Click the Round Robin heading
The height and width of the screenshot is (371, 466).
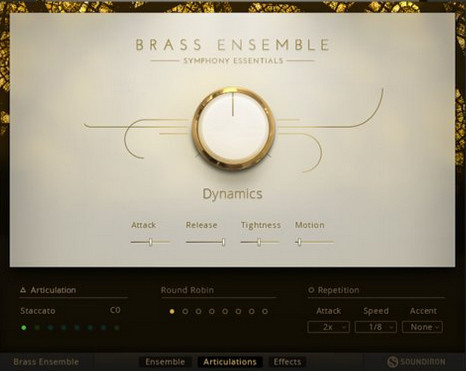click(x=187, y=290)
